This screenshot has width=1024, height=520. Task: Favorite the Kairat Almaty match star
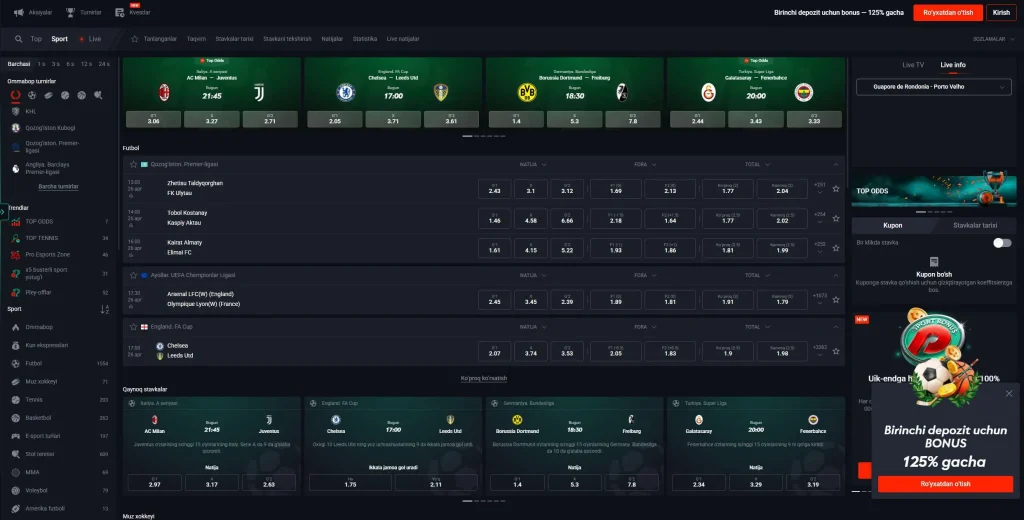(836, 248)
